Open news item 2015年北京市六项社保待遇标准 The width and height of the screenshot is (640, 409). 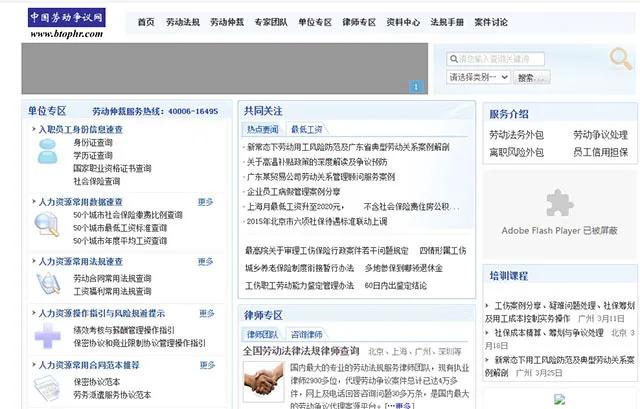pyautogui.click(x=317, y=222)
